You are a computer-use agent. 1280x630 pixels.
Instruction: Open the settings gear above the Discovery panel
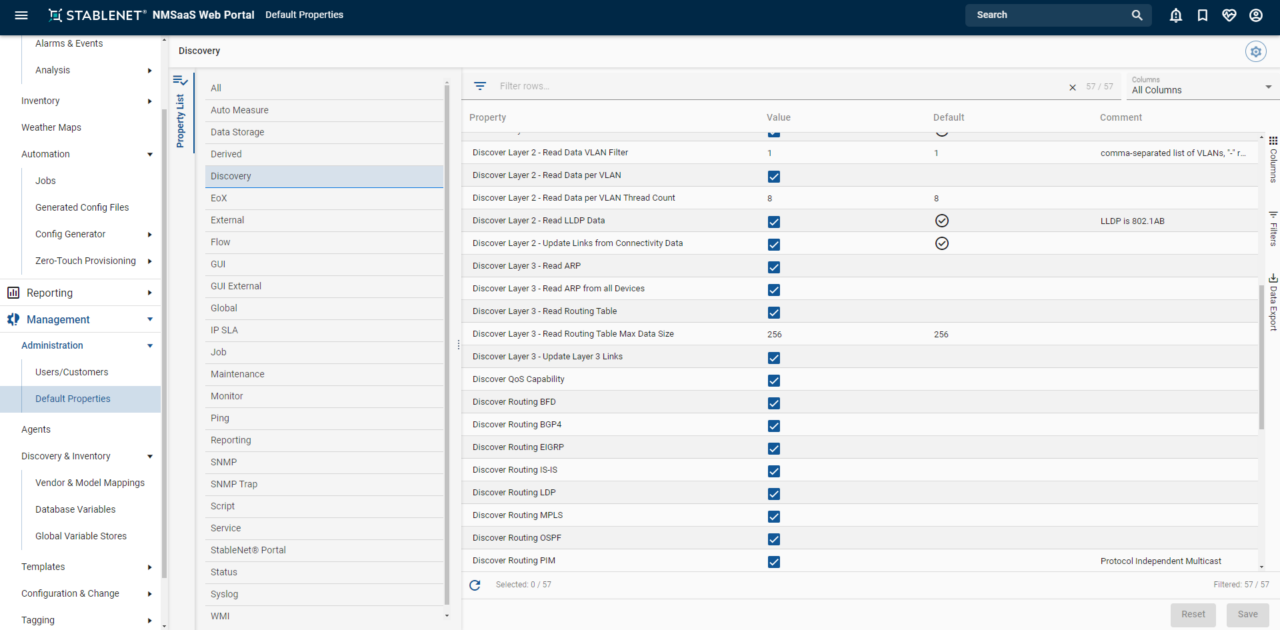(x=1256, y=51)
